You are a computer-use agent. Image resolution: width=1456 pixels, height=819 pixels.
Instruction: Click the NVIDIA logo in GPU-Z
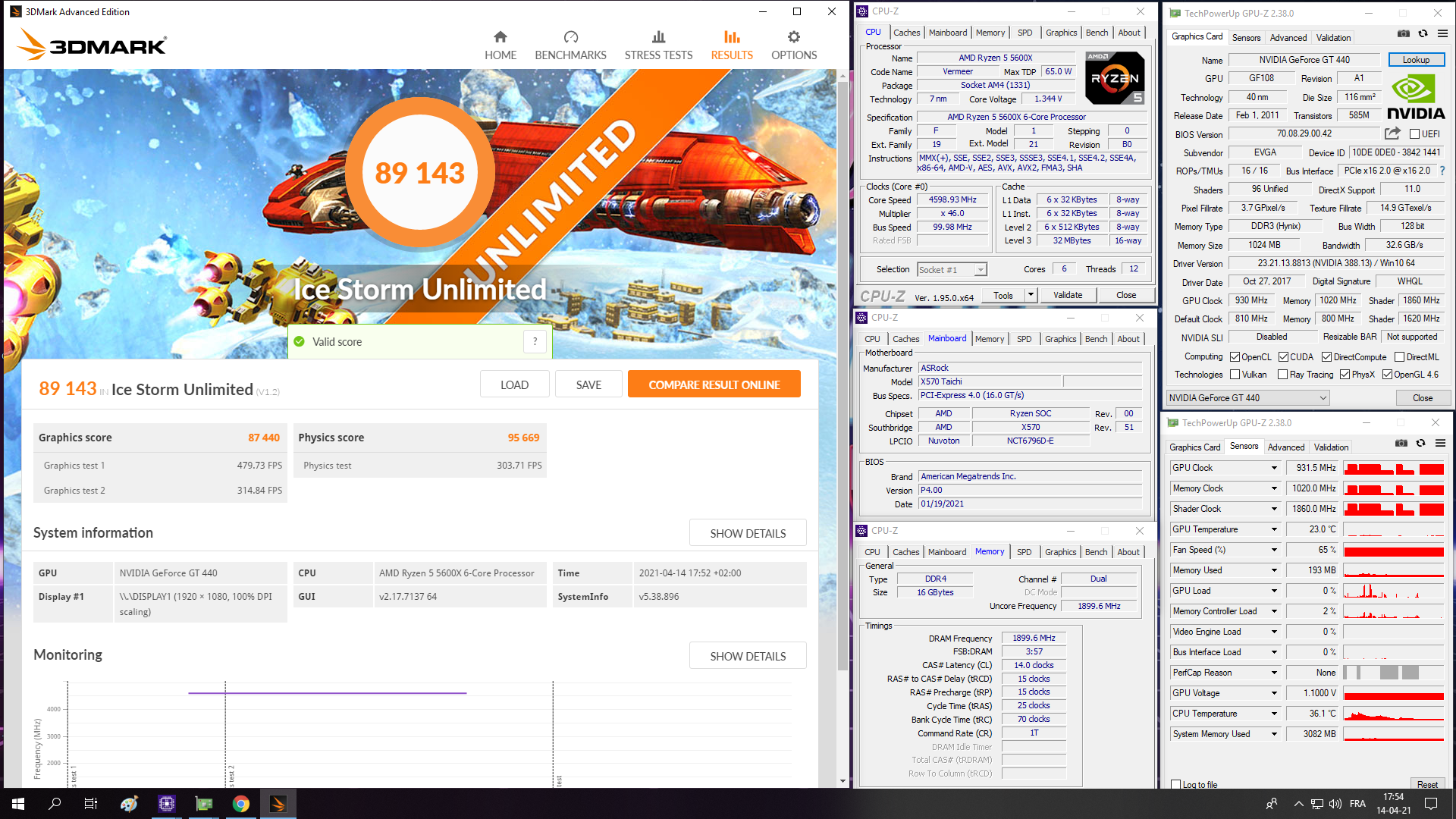coord(1416,97)
